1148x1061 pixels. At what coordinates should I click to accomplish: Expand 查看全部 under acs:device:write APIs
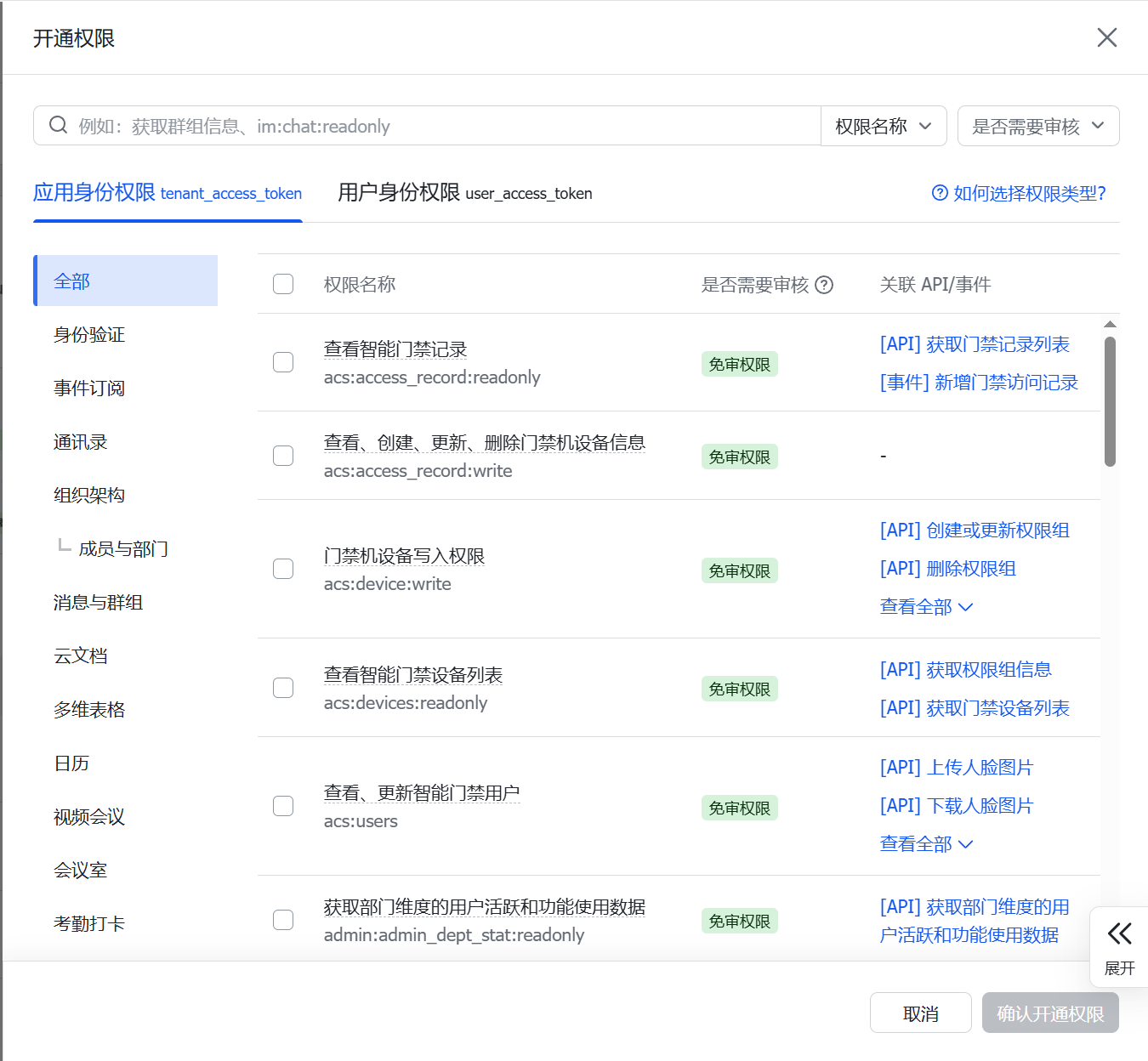(x=925, y=607)
